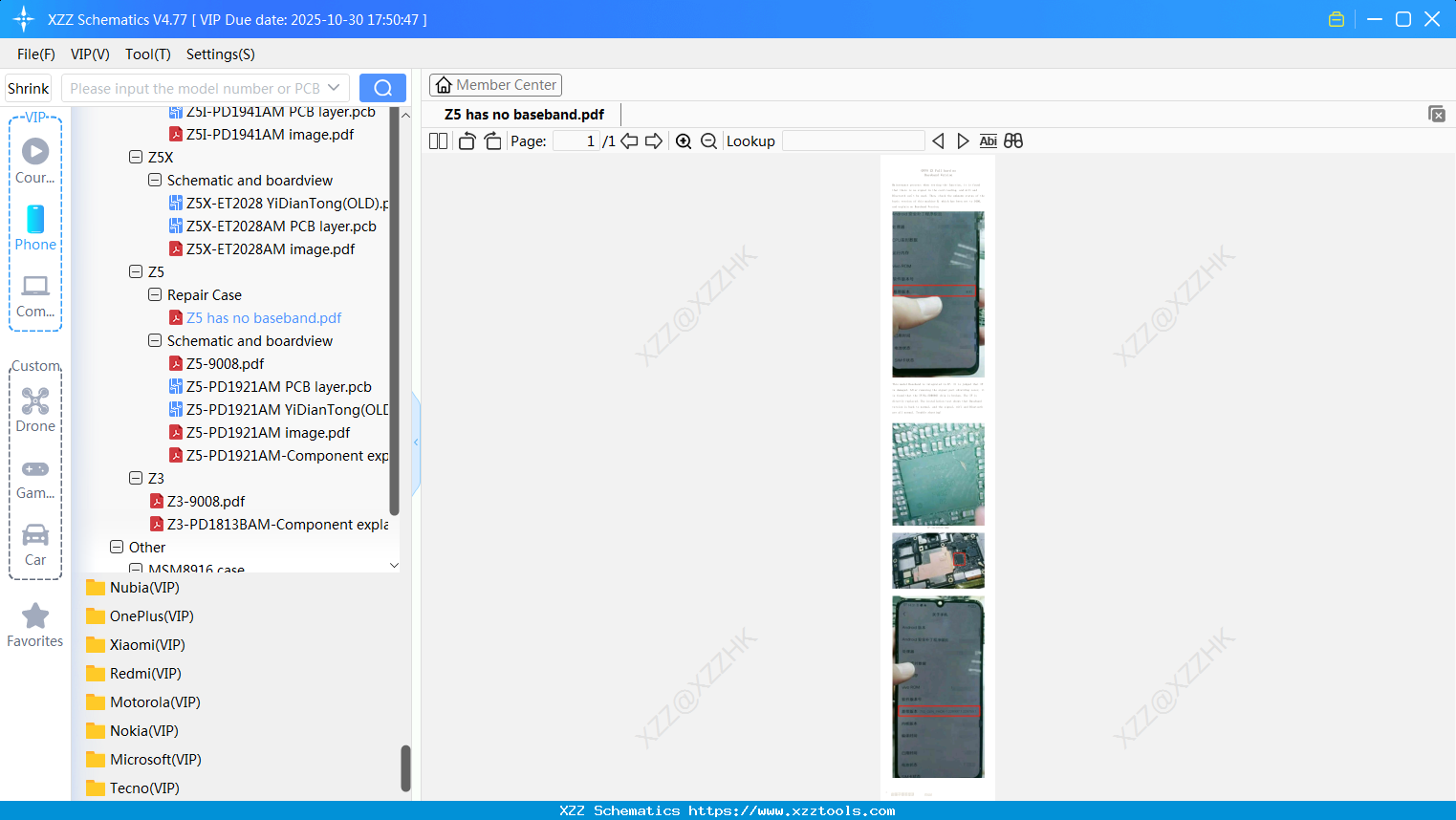Go to next page arrow
The height and width of the screenshot is (820, 1456).
[654, 141]
